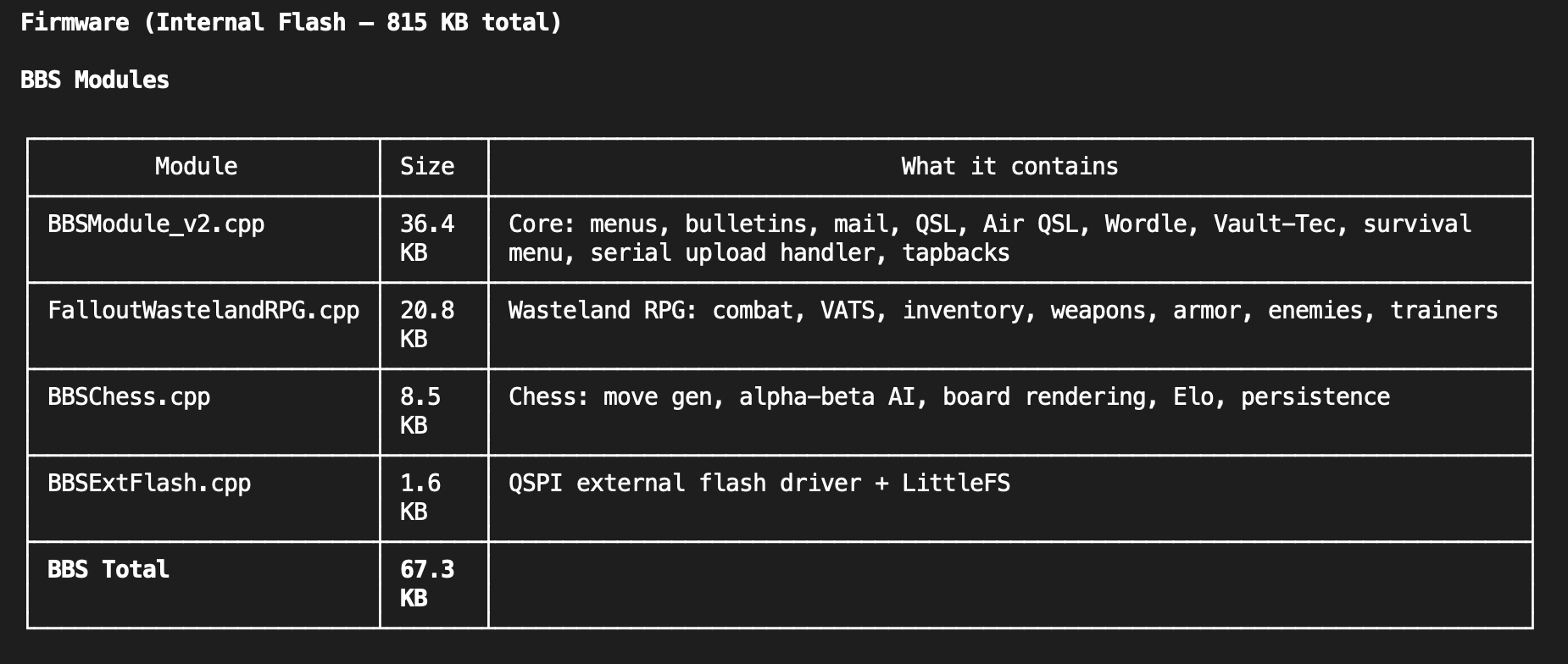This screenshot has height=664, width=1568.
Task: Select the FalloutWastelandRPG.cpp module name
Action: 203,310
